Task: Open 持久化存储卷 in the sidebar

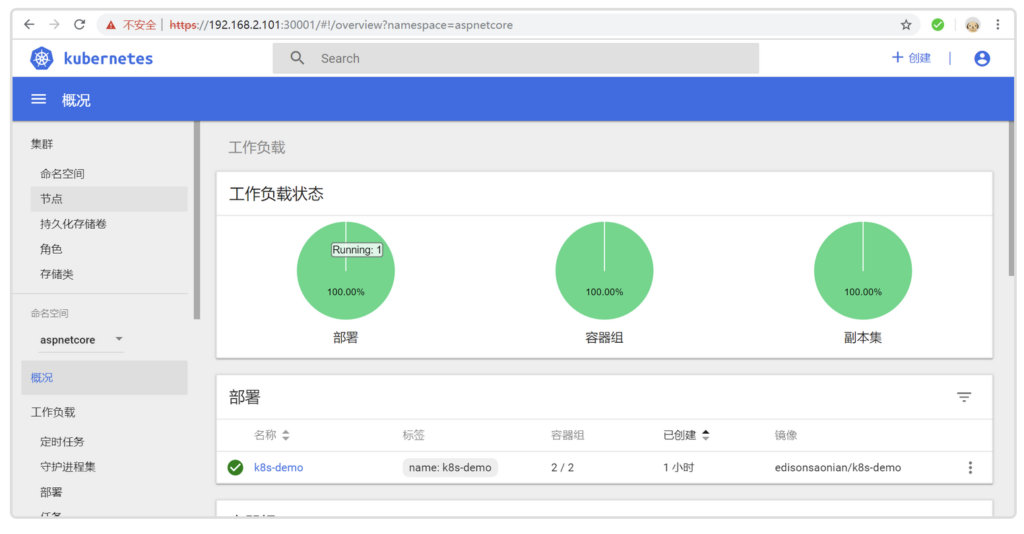Action: point(73,224)
